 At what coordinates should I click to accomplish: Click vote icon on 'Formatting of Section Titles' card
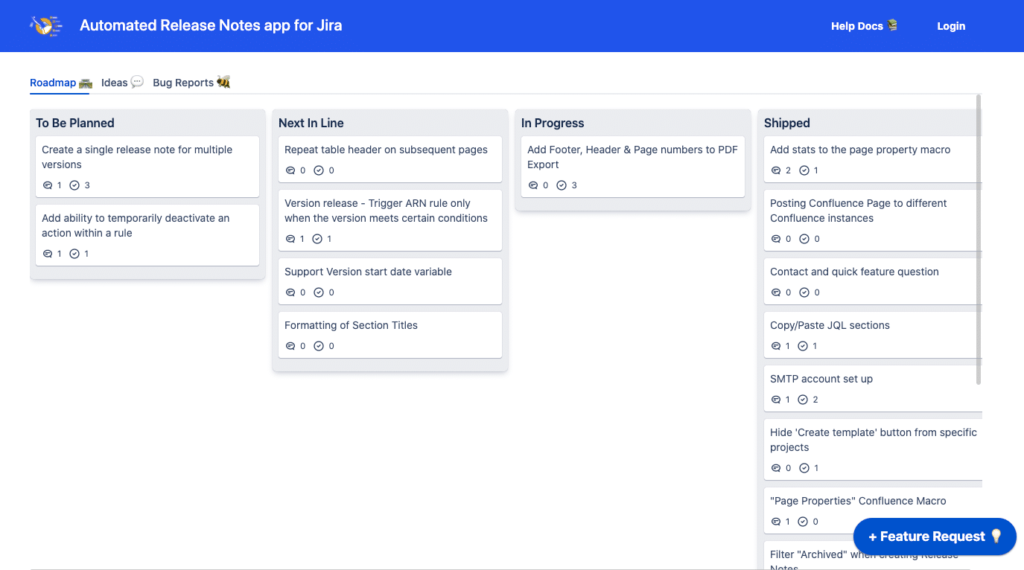tap(319, 346)
